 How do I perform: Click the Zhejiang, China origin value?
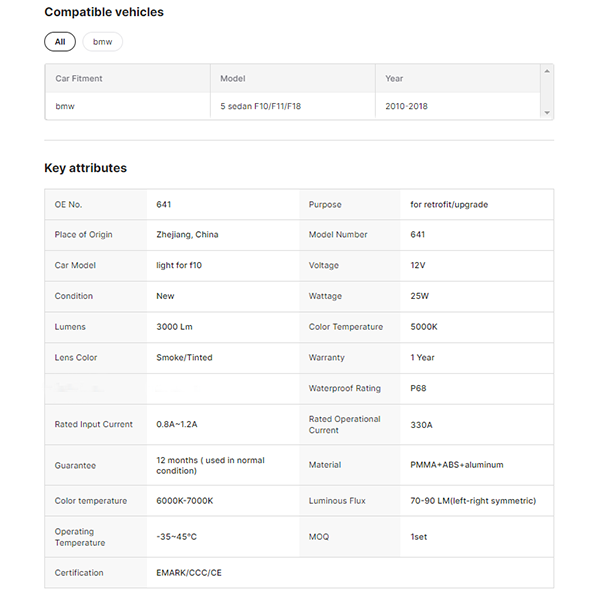(x=187, y=235)
